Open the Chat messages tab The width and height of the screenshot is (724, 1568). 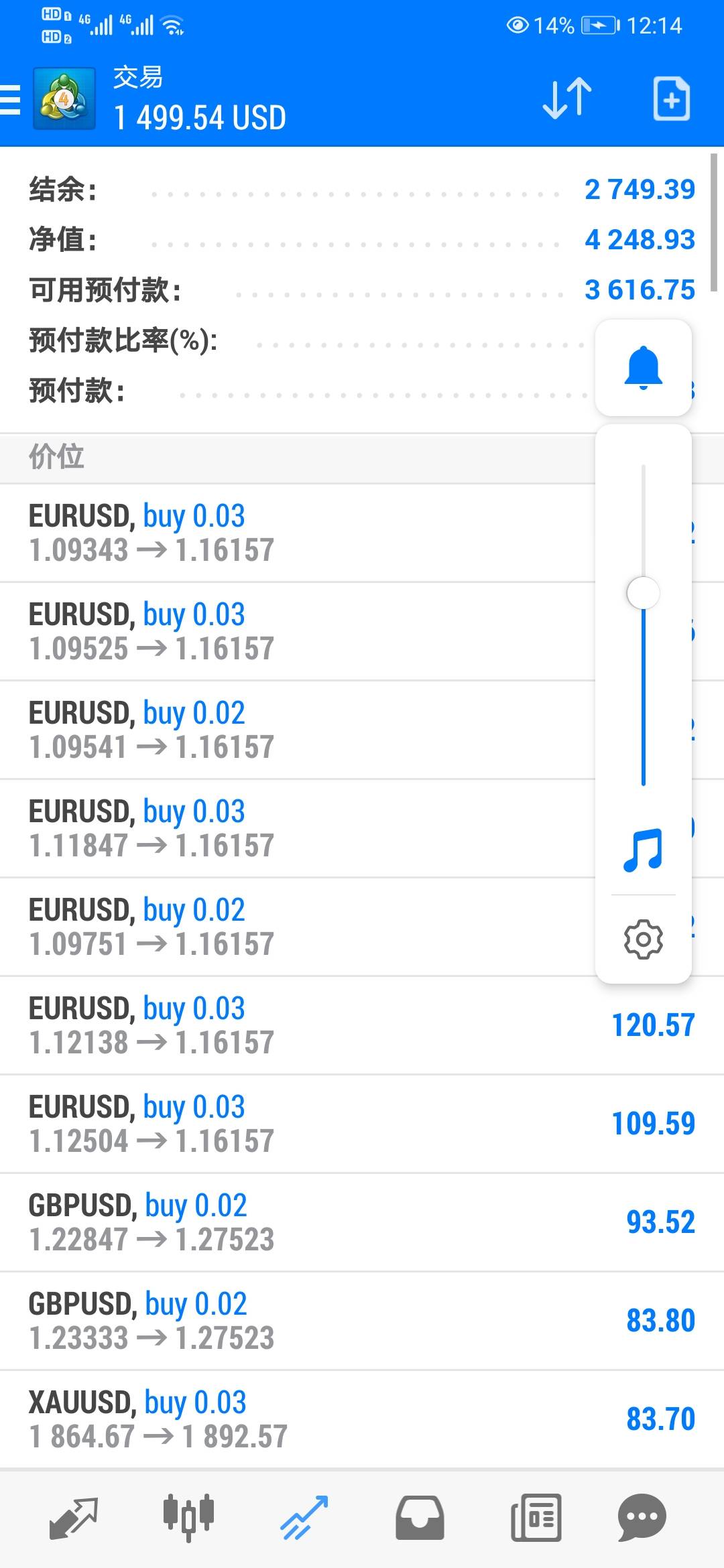(x=642, y=1518)
